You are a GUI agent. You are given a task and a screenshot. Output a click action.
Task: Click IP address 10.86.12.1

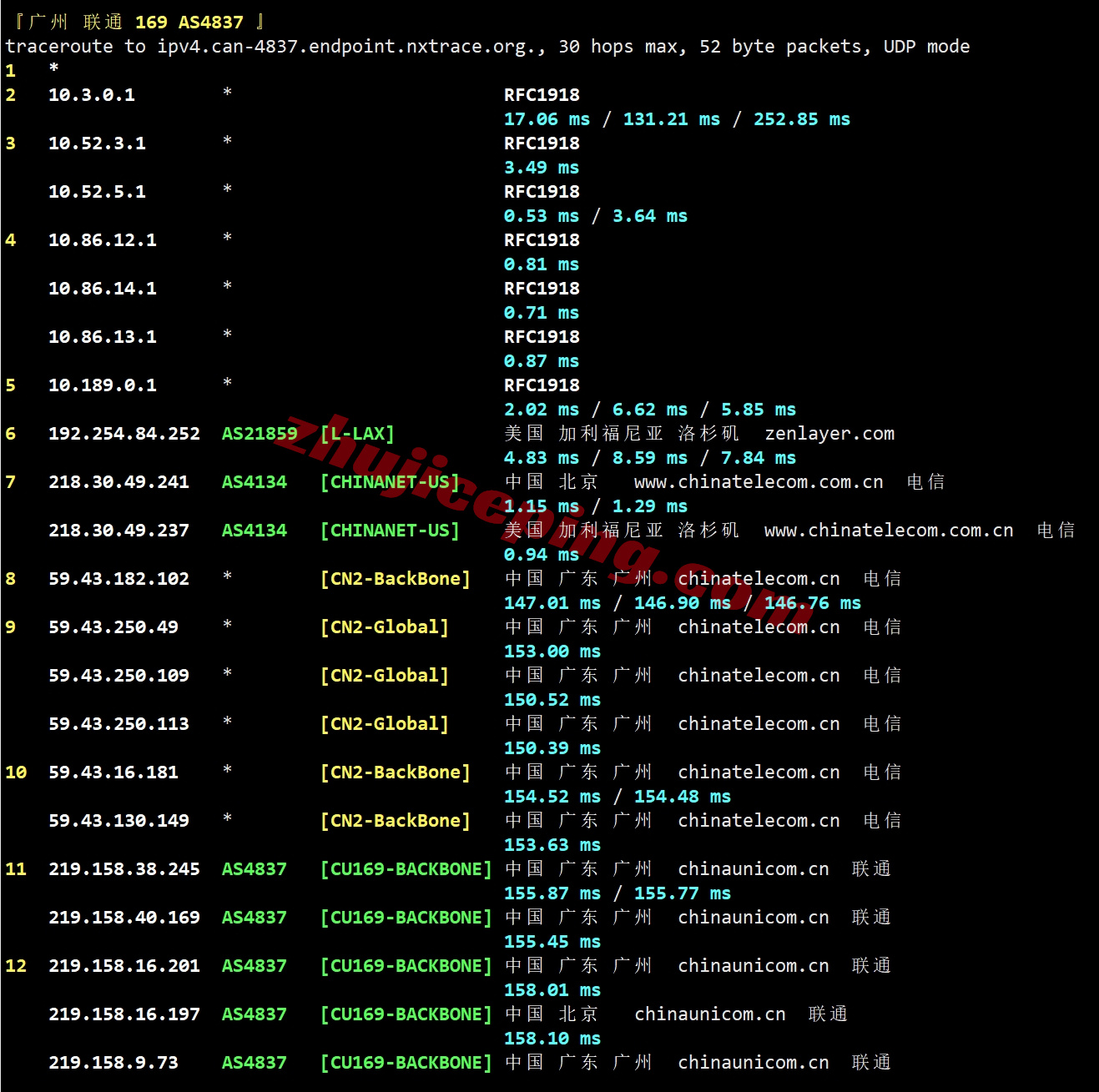103,240
